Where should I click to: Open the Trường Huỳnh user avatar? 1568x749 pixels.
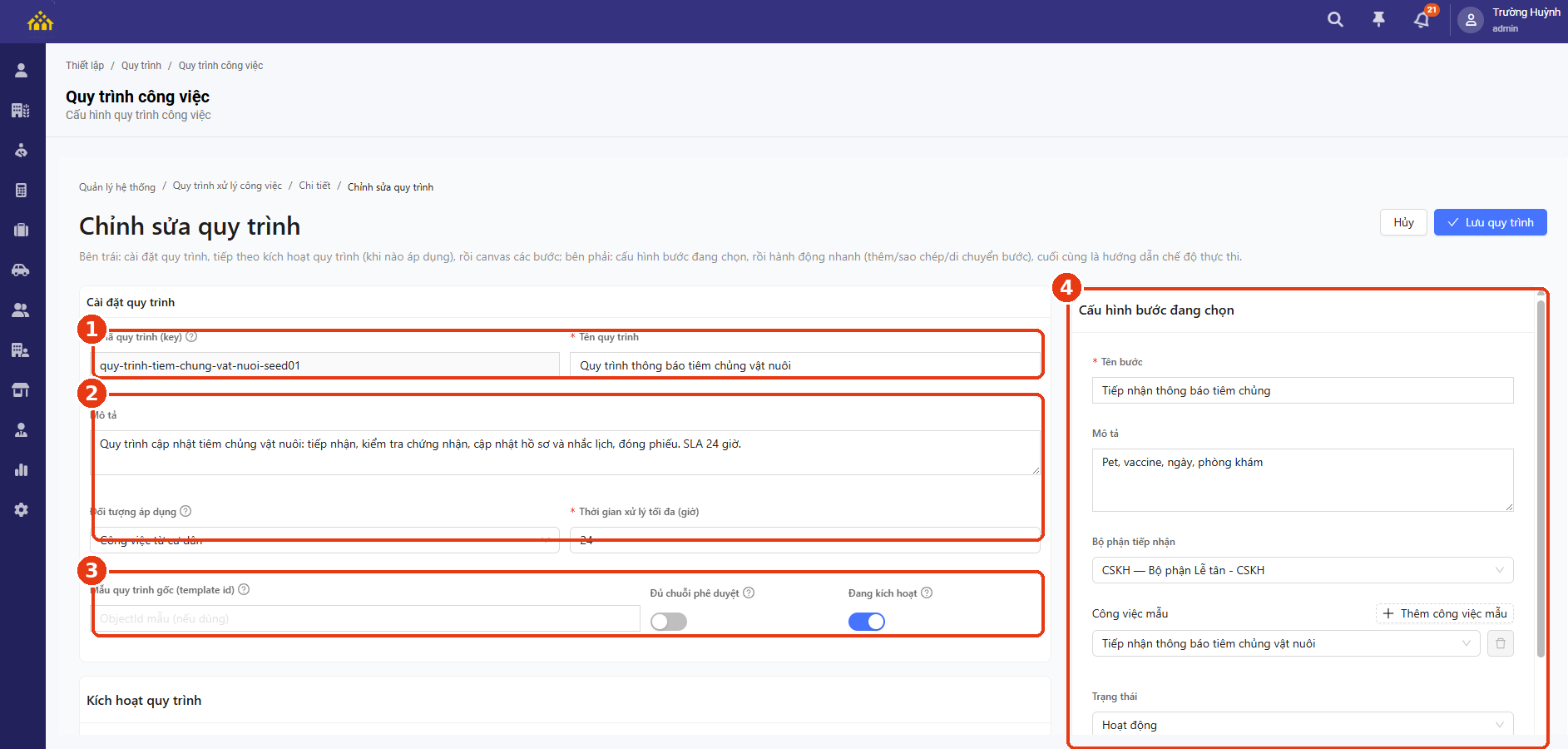1471,20
